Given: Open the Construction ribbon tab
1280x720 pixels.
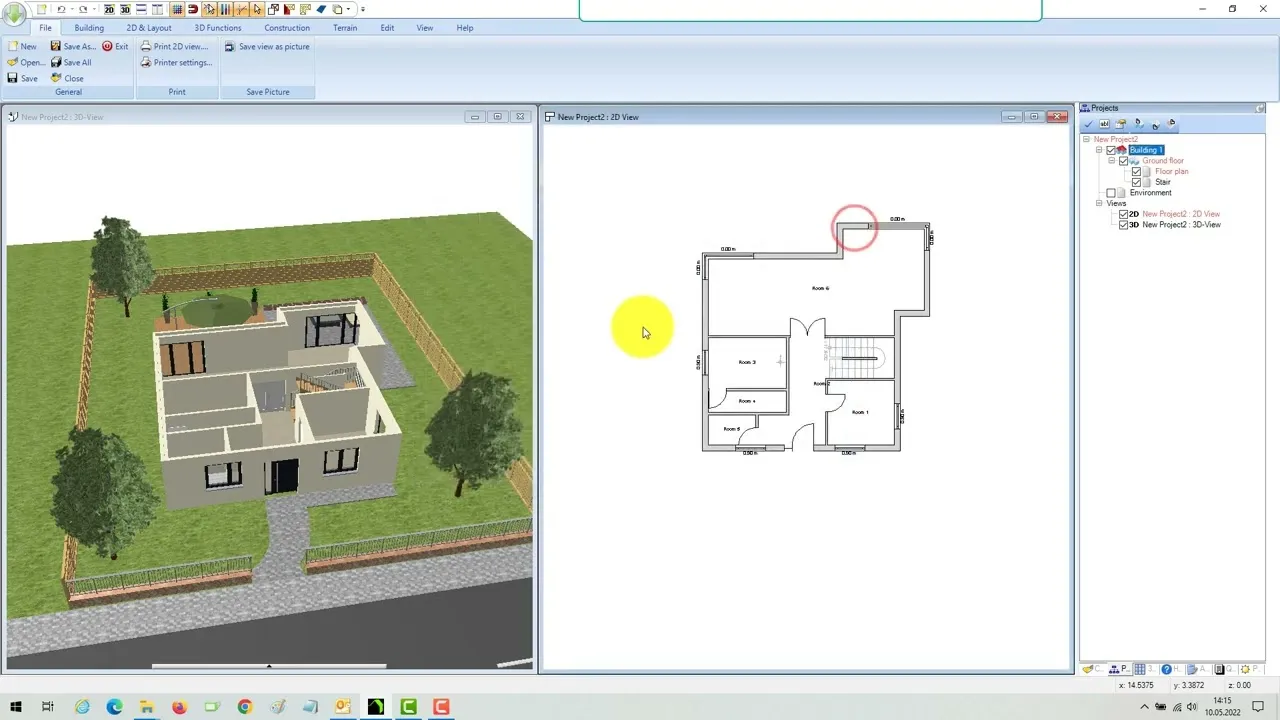Looking at the screenshot, I should (x=287, y=28).
